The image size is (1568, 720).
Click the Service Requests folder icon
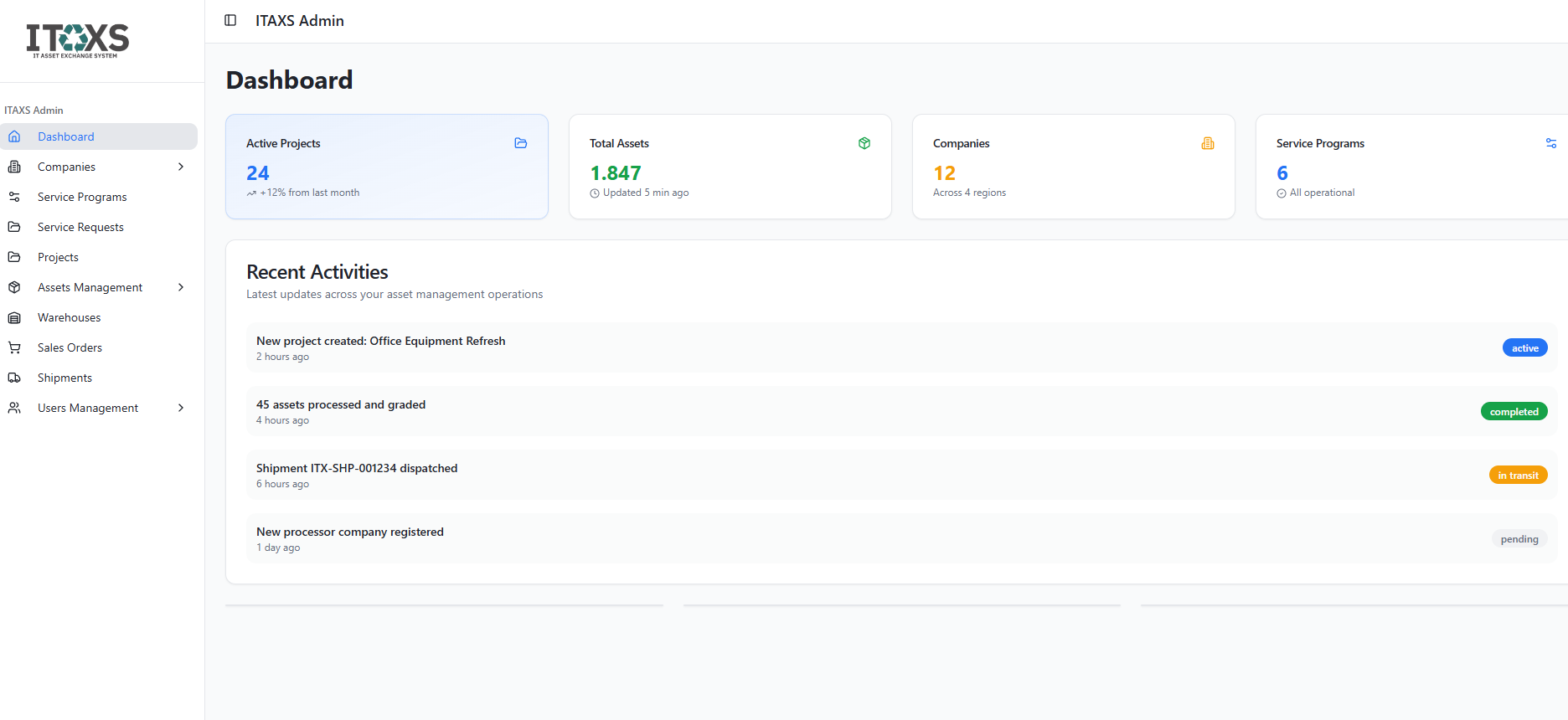[x=14, y=227]
